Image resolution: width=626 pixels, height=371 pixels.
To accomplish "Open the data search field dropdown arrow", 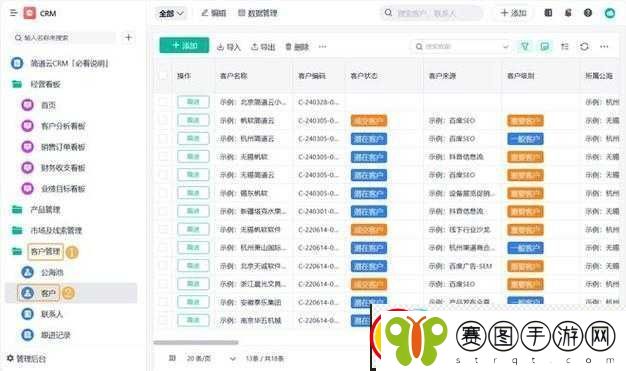I will point(505,47).
